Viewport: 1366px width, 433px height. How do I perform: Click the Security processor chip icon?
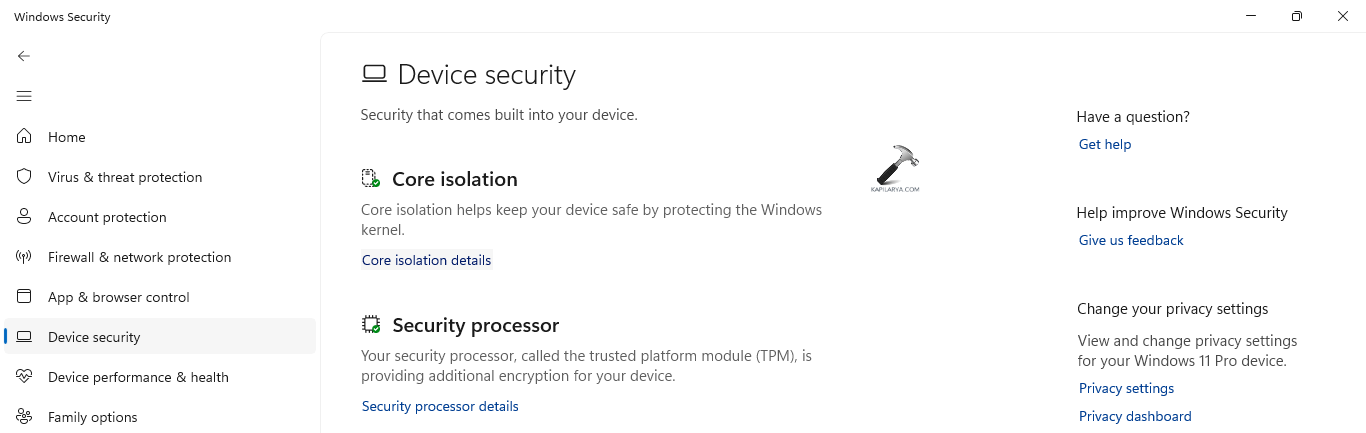click(371, 325)
